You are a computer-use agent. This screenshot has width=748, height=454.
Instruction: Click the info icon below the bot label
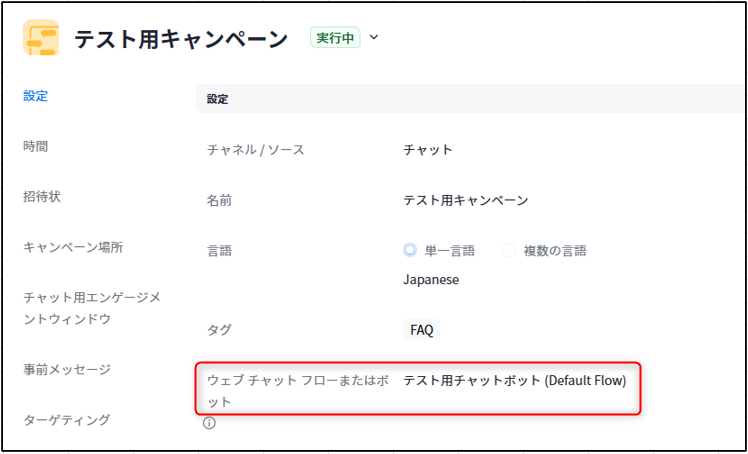click(x=209, y=423)
